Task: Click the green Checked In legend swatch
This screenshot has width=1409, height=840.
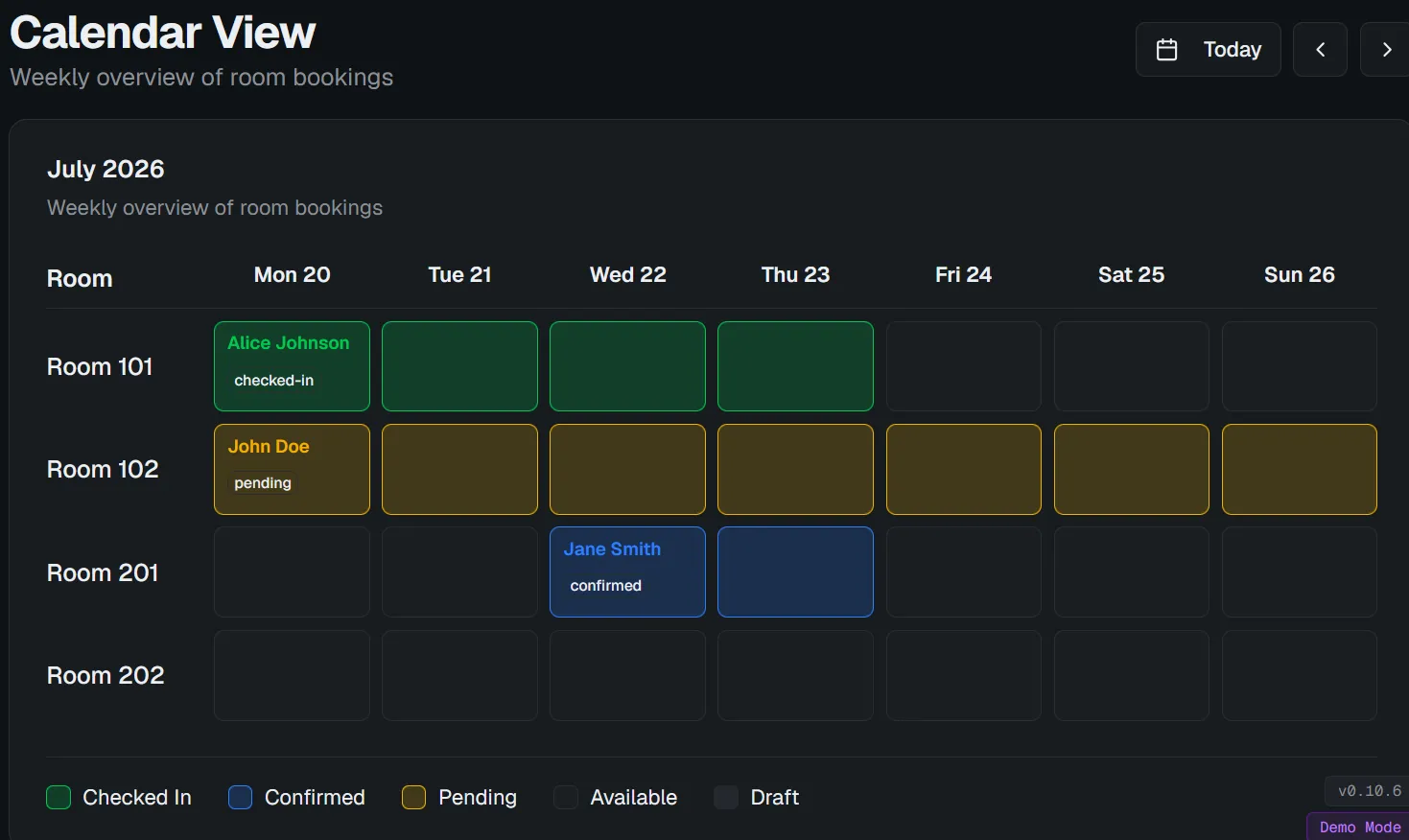Action: click(59, 797)
